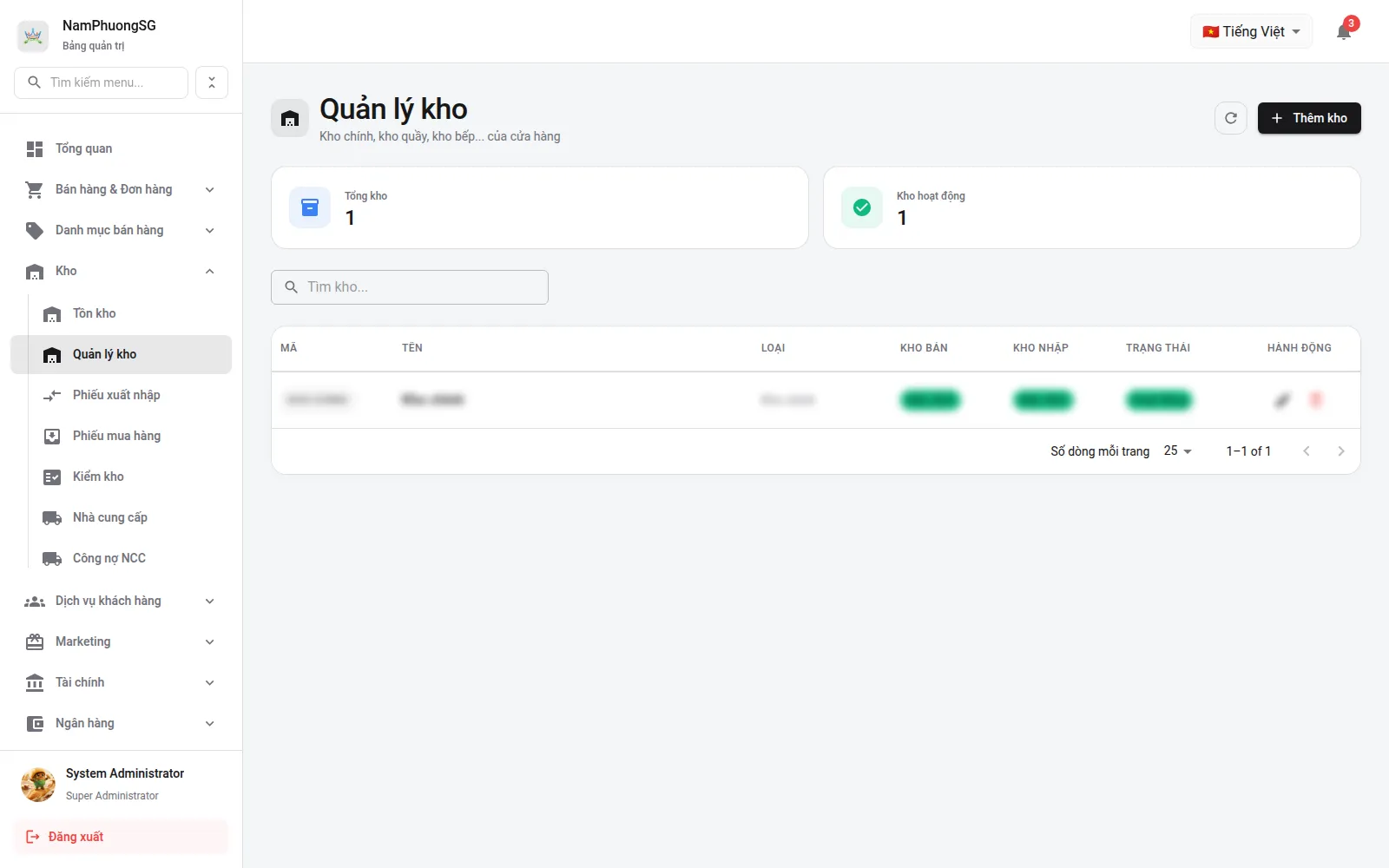Viewport: 1389px width, 868px height.
Task: Click the Tổng quan dashboard icon
Action: click(x=35, y=149)
